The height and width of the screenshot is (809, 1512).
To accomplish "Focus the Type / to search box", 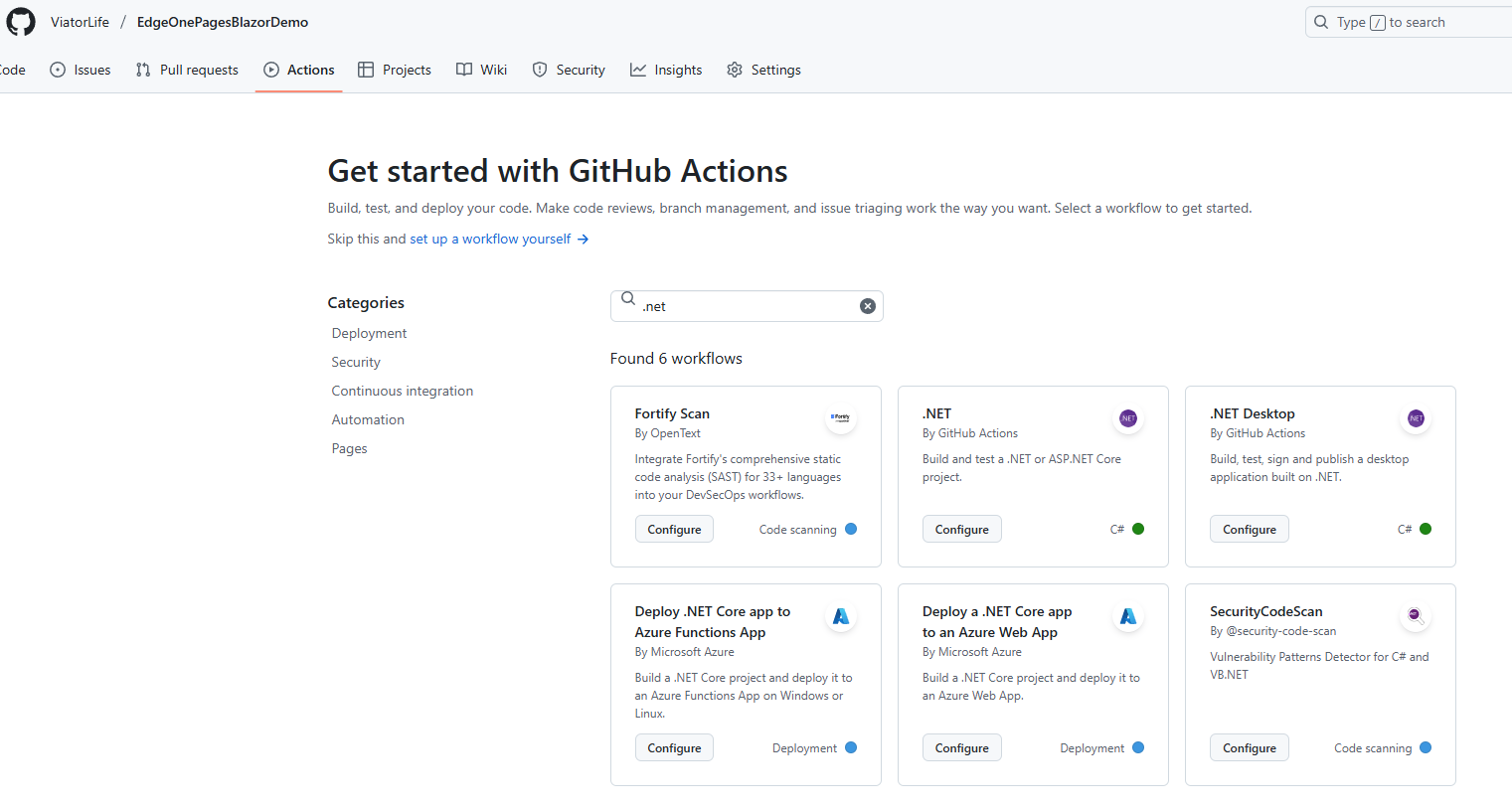I will pyautogui.click(x=1409, y=22).
